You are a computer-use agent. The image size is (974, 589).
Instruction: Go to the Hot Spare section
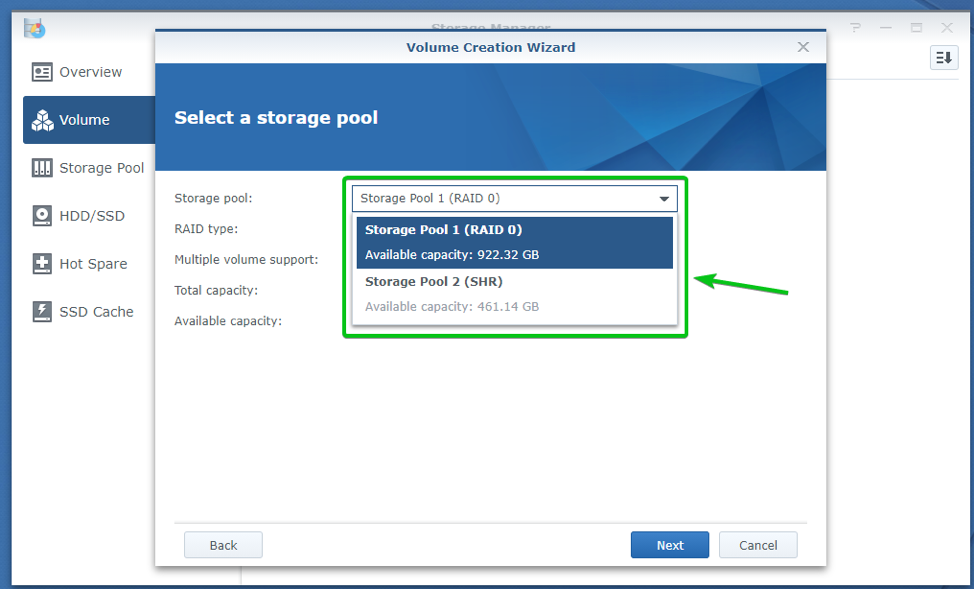93,264
